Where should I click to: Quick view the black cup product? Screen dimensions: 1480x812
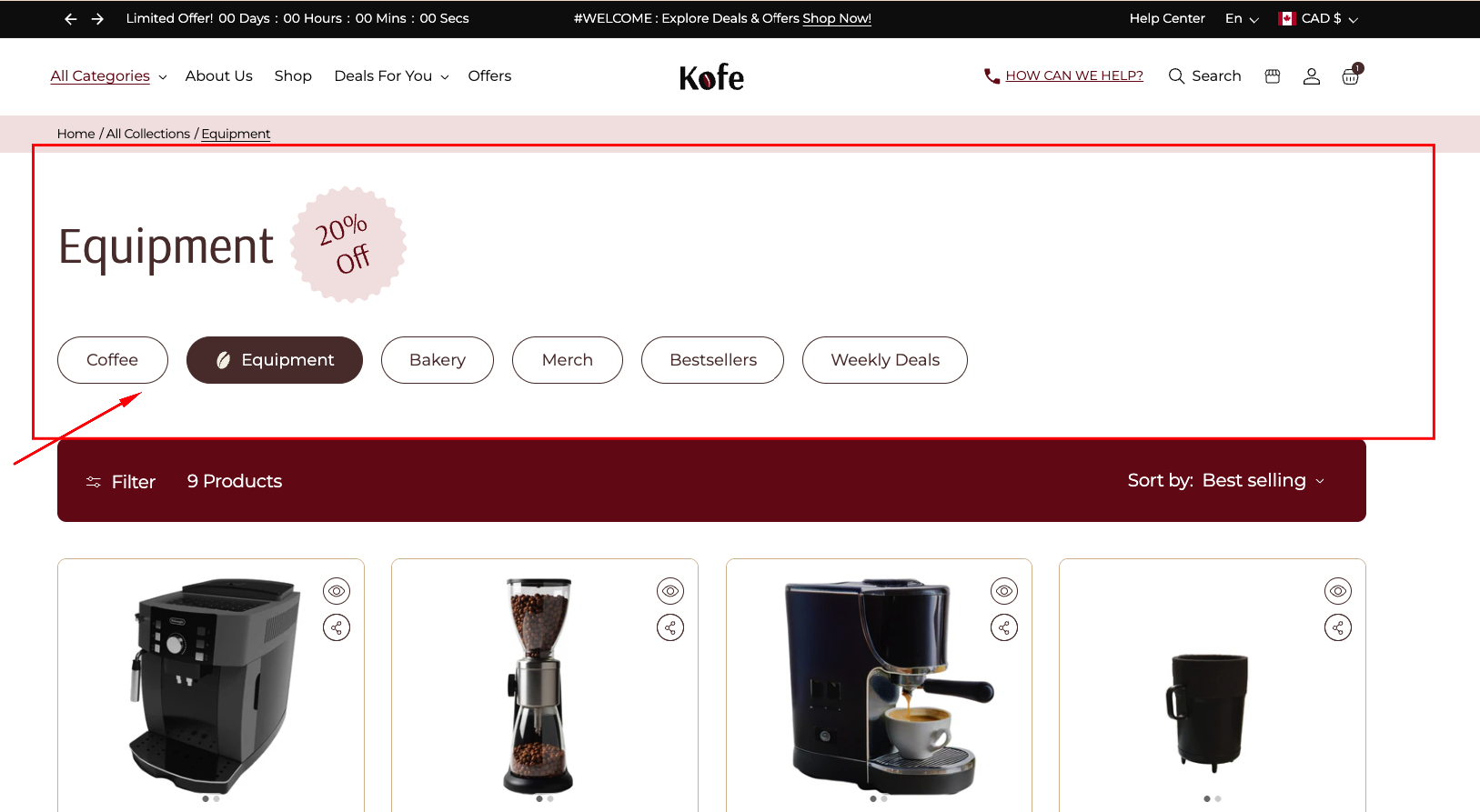point(1338,591)
